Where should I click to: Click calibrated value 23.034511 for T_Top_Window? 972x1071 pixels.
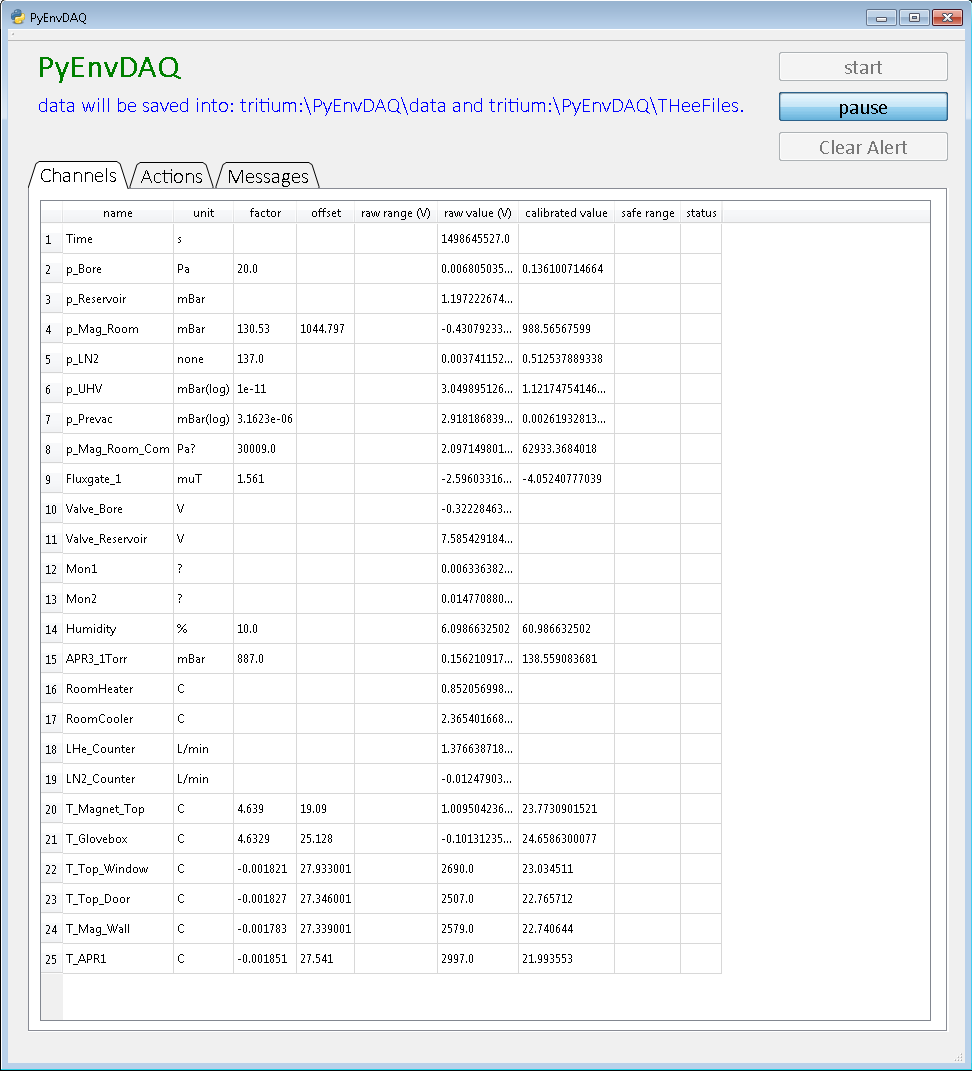click(566, 870)
